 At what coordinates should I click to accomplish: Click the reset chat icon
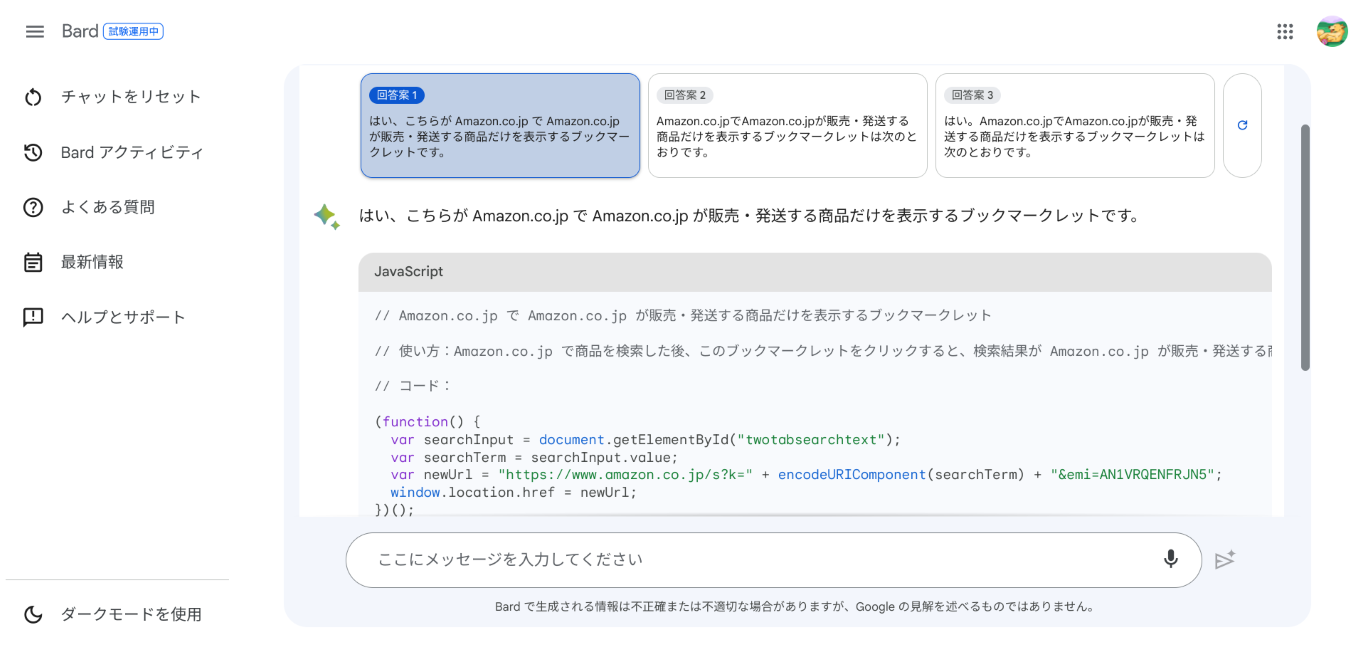(33, 97)
